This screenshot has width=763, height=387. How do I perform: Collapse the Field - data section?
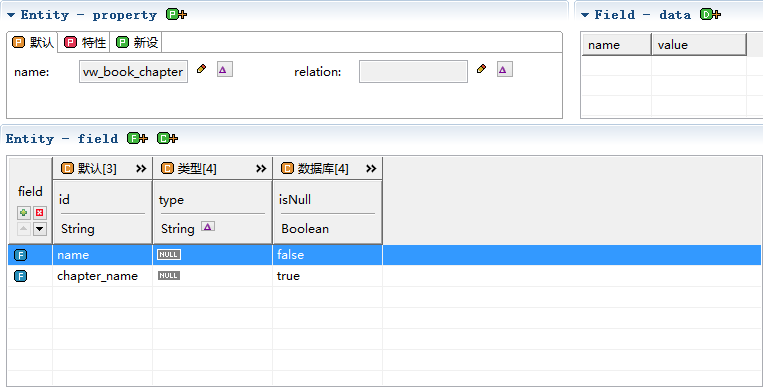click(585, 15)
